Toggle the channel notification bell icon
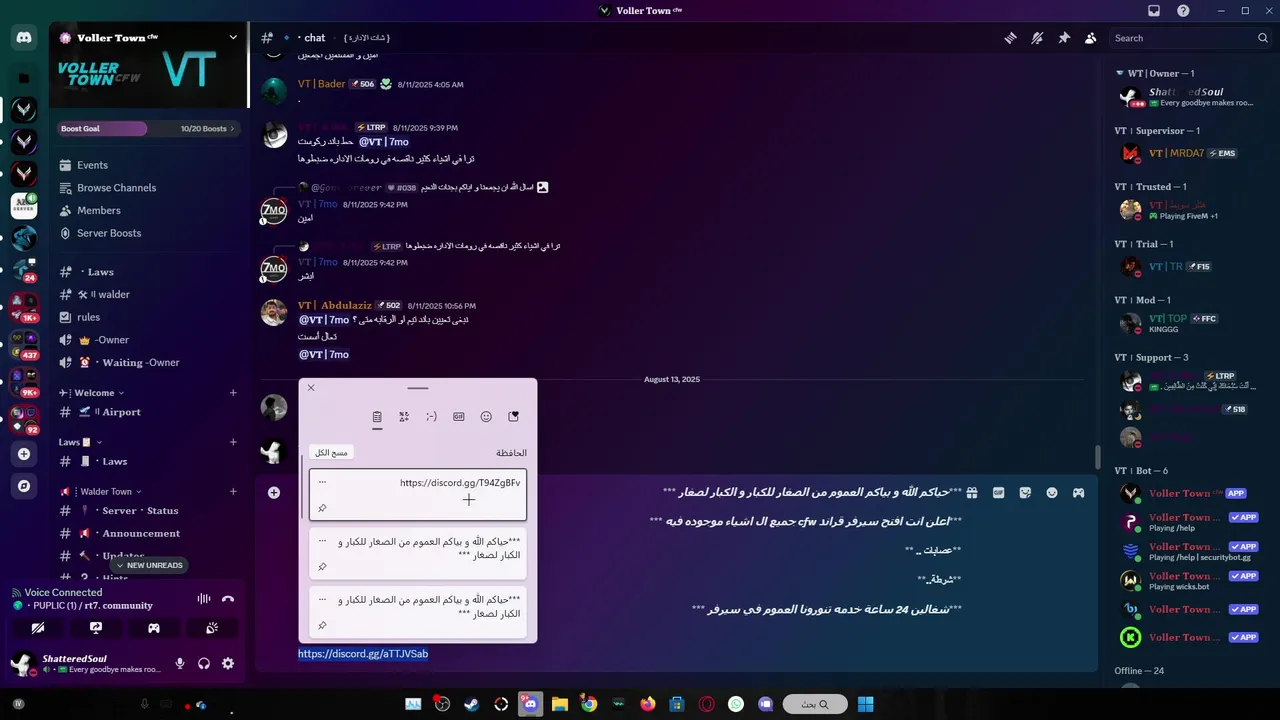Image resolution: width=1280 pixels, height=720 pixels. coord(1037,38)
